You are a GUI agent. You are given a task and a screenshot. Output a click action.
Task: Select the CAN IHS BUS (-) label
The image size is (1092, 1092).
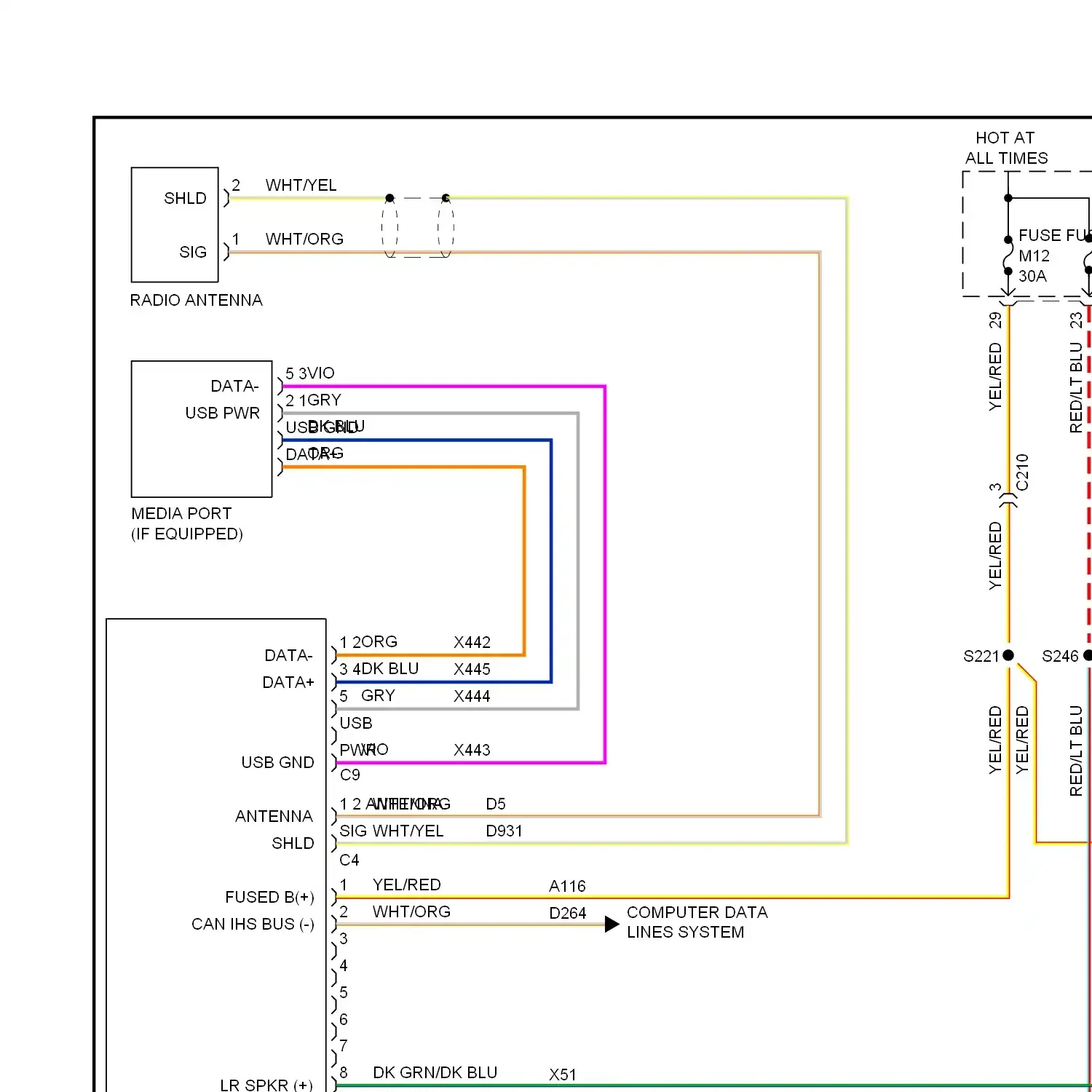point(253,924)
